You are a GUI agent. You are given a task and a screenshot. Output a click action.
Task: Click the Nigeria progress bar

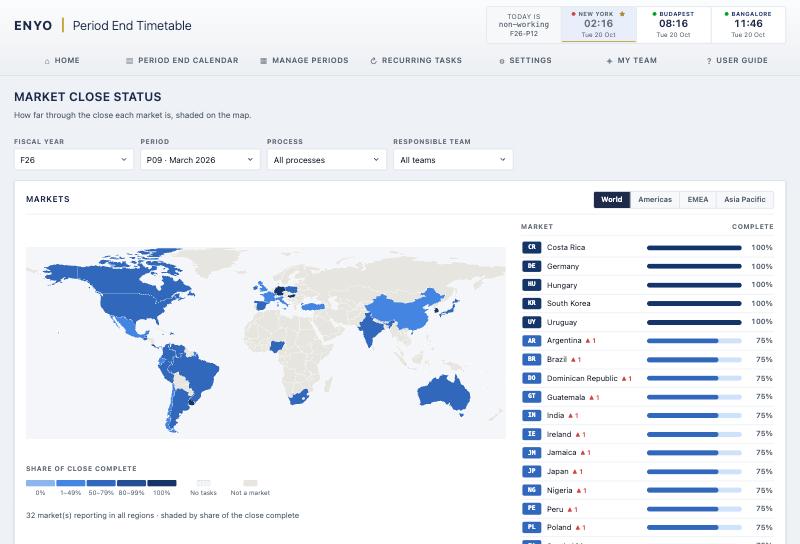click(x=694, y=490)
